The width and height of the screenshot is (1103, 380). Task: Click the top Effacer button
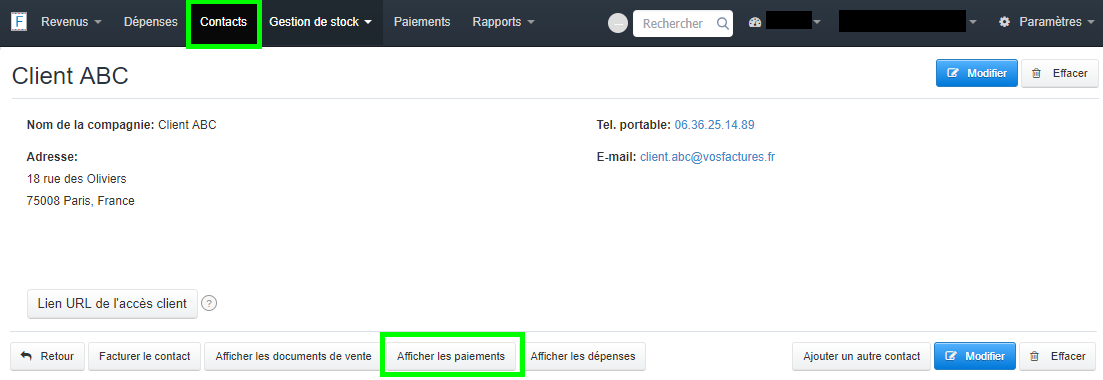point(1059,73)
